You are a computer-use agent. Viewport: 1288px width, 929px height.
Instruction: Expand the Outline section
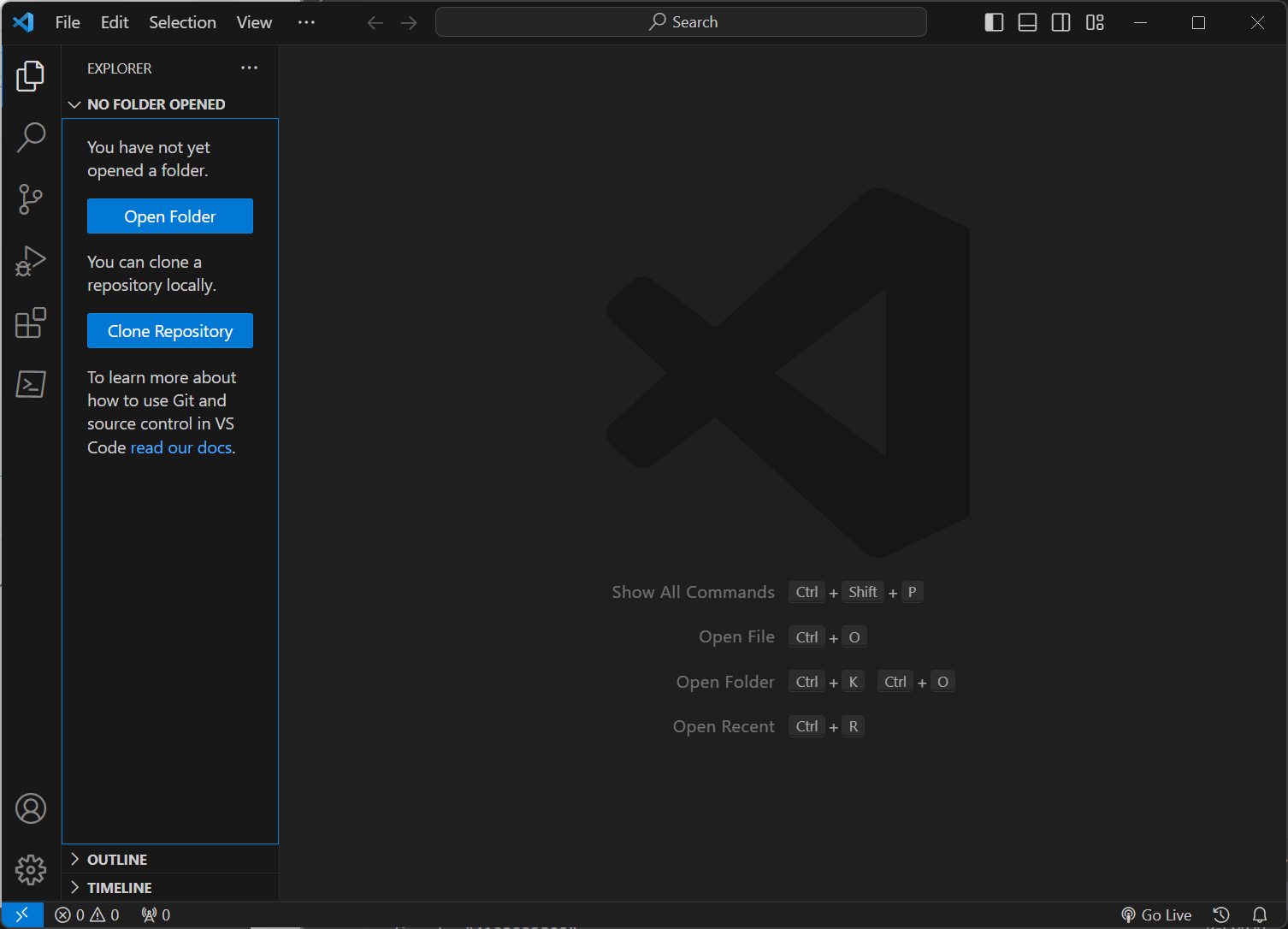170,859
